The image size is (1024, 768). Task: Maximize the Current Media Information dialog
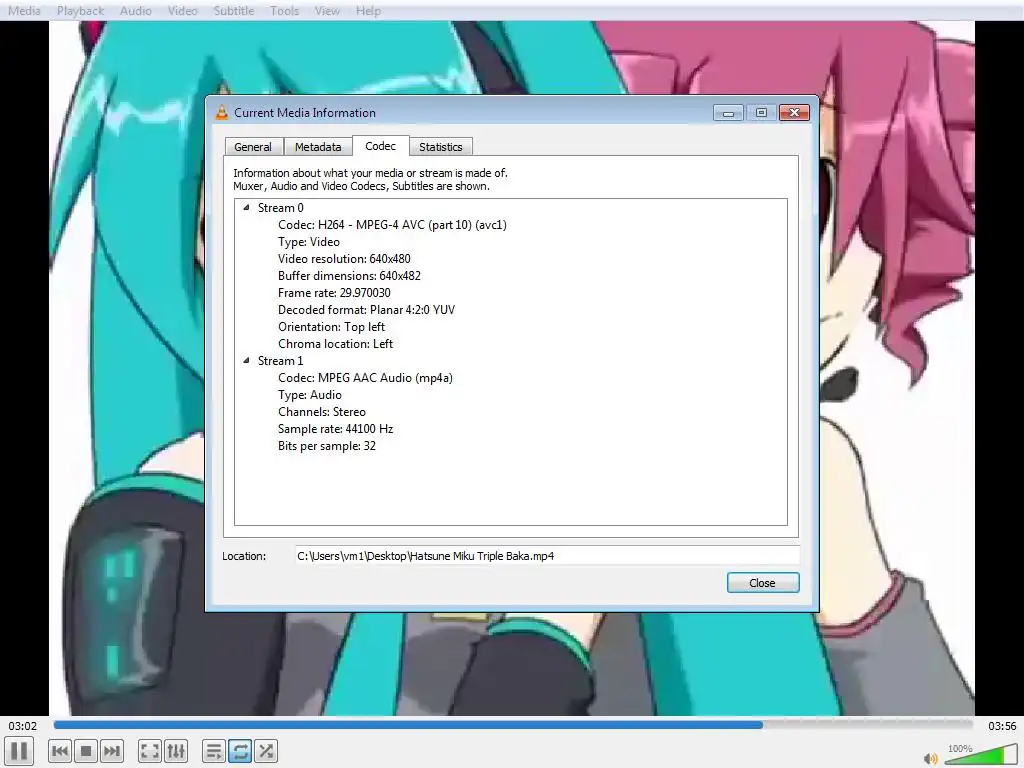(x=761, y=113)
